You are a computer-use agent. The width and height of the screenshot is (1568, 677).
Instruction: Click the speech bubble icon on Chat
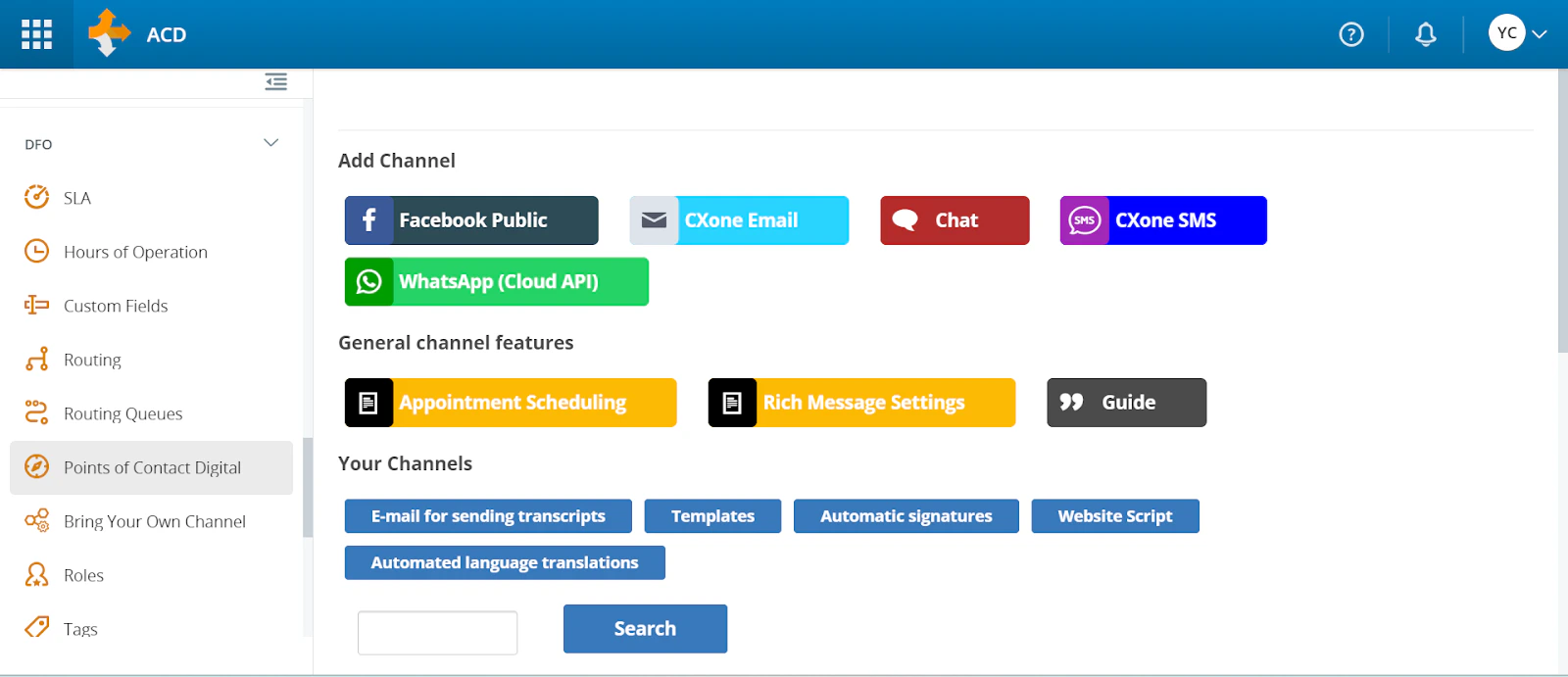point(905,220)
